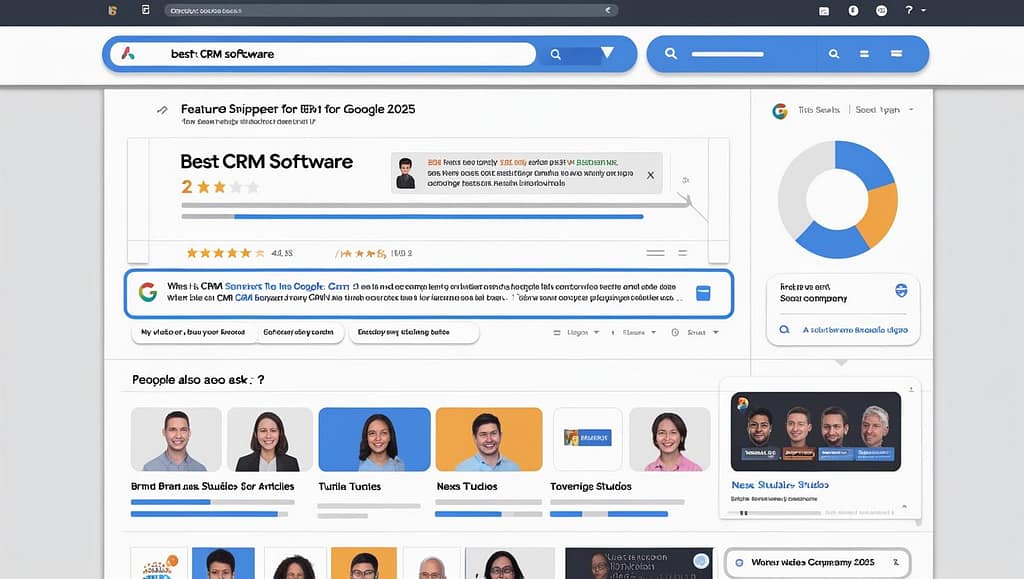This screenshot has height=579, width=1024.
Task: Focus the browser address bar
Action: pos(391,10)
